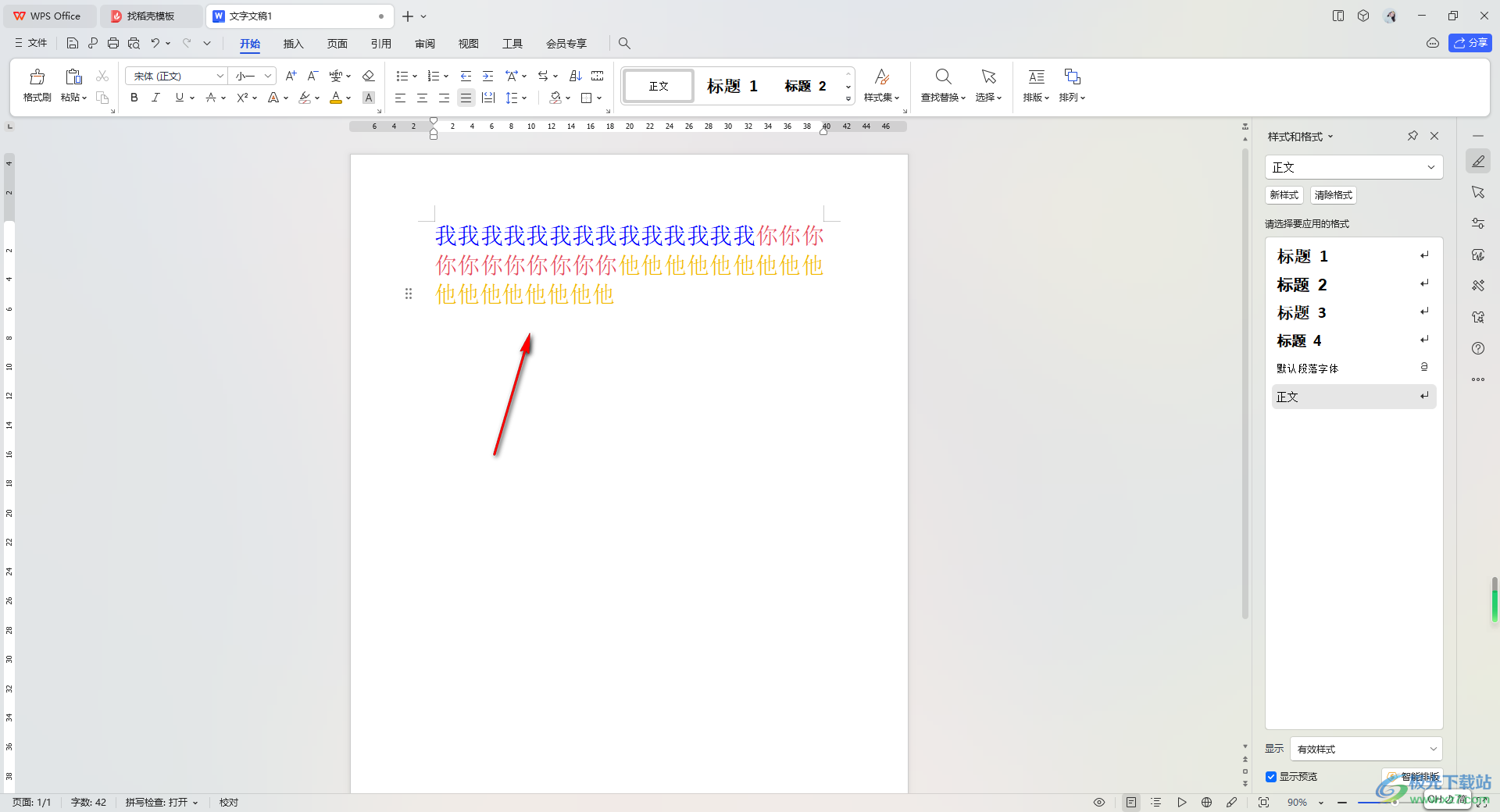Image resolution: width=1500 pixels, height=812 pixels.
Task: Toggle Justify alignment button
Action: click(466, 98)
